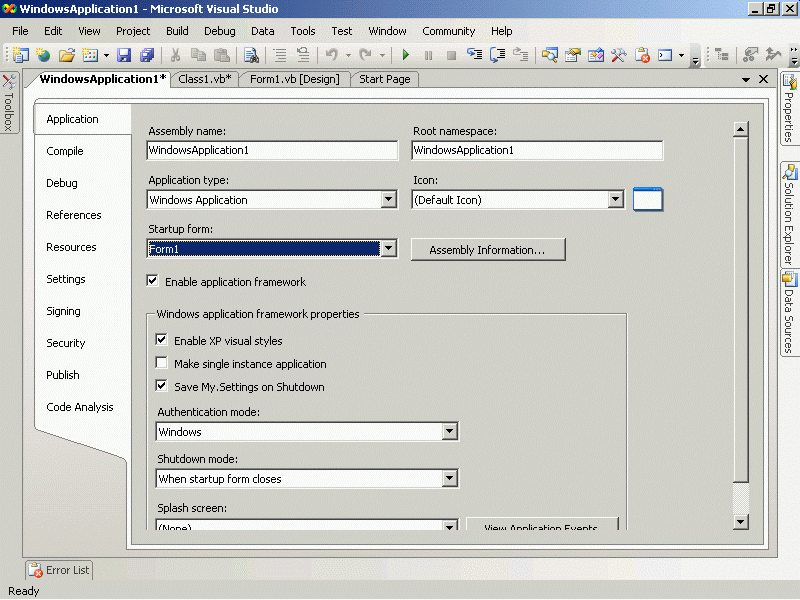Open the Toolbox icon with wrench and hammer
Viewport: 800px width, 600px height.
pyautogui.click(x=619, y=55)
